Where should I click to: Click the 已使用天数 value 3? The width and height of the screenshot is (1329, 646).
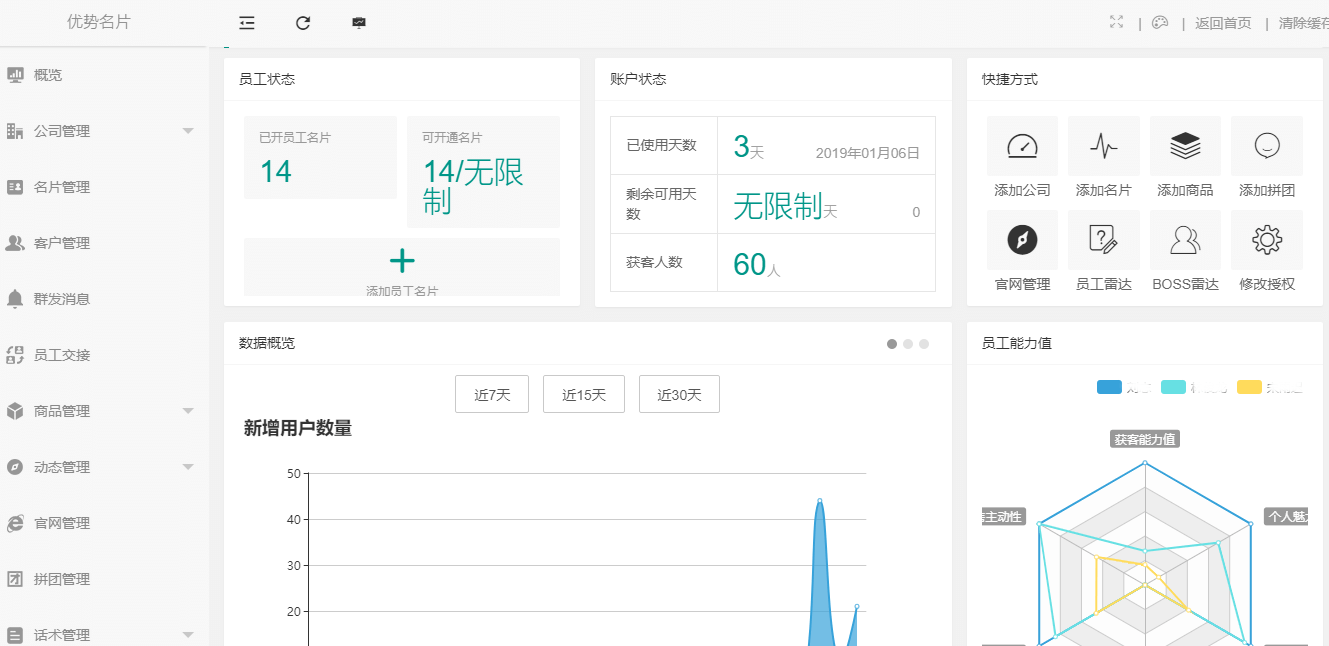click(741, 147)
